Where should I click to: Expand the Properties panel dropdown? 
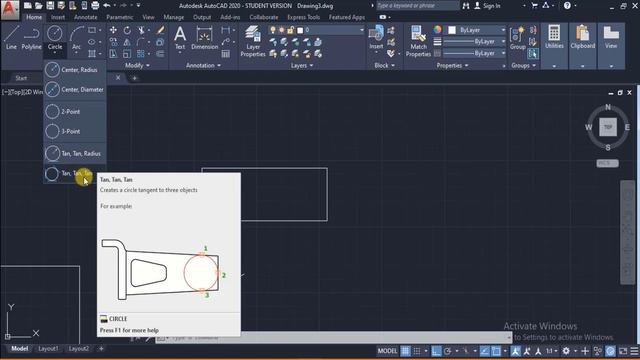452,65
